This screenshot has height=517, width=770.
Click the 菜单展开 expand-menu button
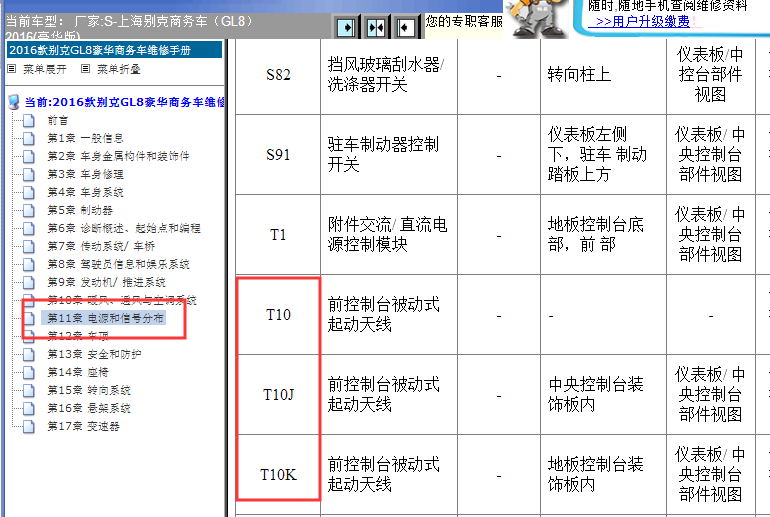point(44,69)
